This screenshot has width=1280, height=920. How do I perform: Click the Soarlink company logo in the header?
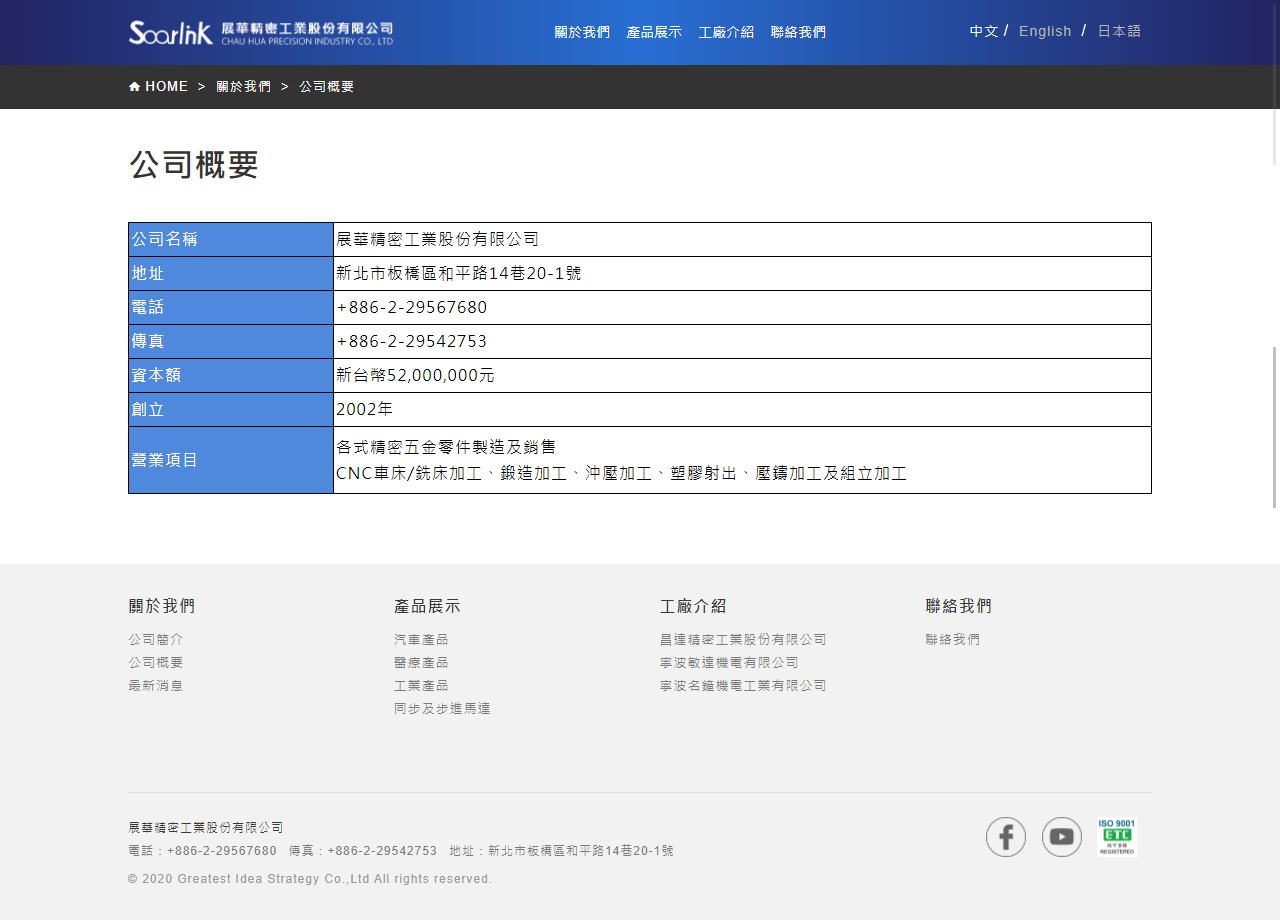pos(261,32)
